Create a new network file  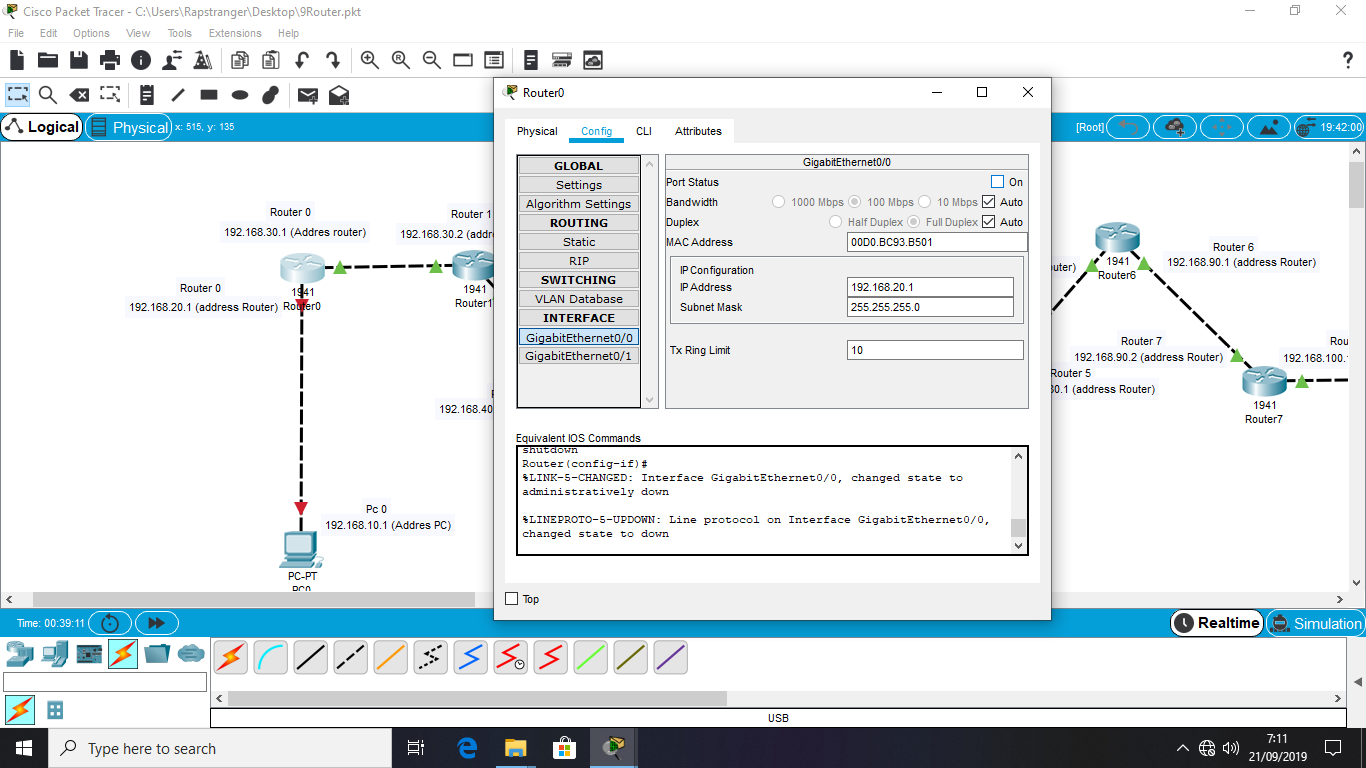[17, 60]
